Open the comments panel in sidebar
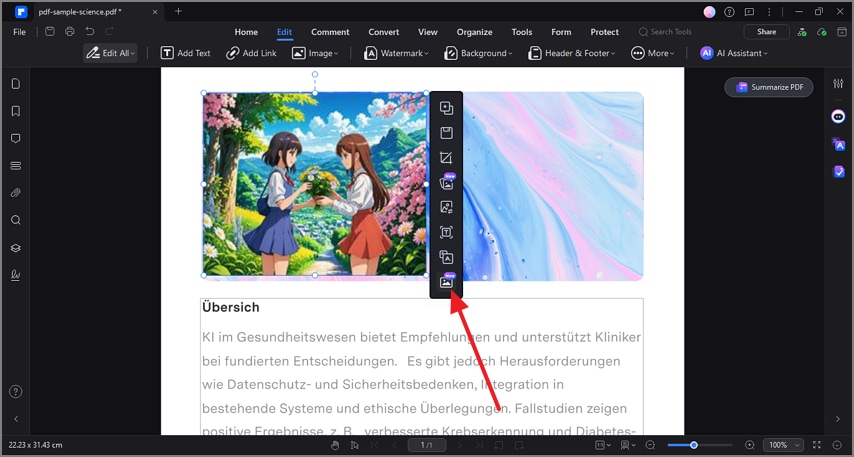This screenshot has width=854, height=457. (x=16, y=138)
